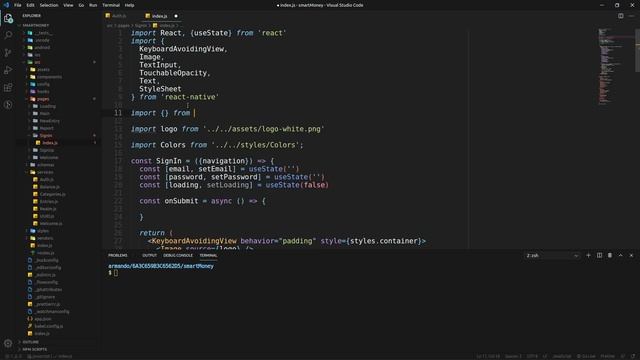Click unsaved dot on index.js tab
The width and height of the screenshot is (640, 360).
176,16
